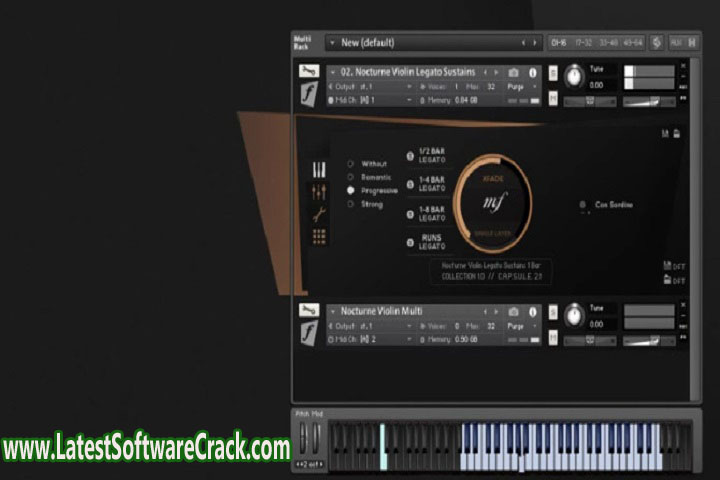
Task: Toggle the RUNS LEGATO switch
Action: pyautogui.click(x=411, y=243)
